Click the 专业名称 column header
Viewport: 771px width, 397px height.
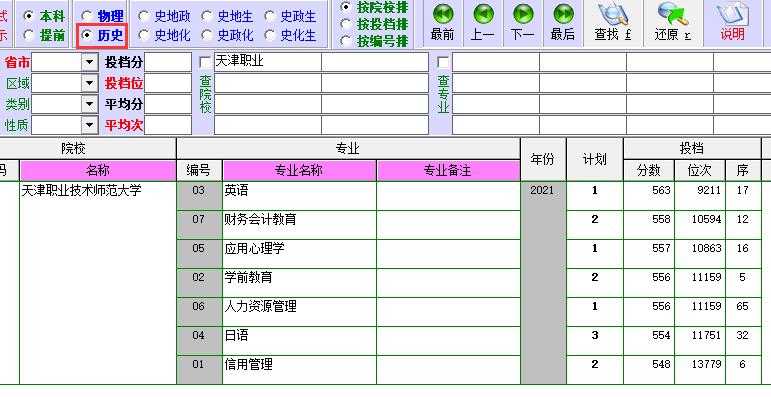(x=299, y=170)
